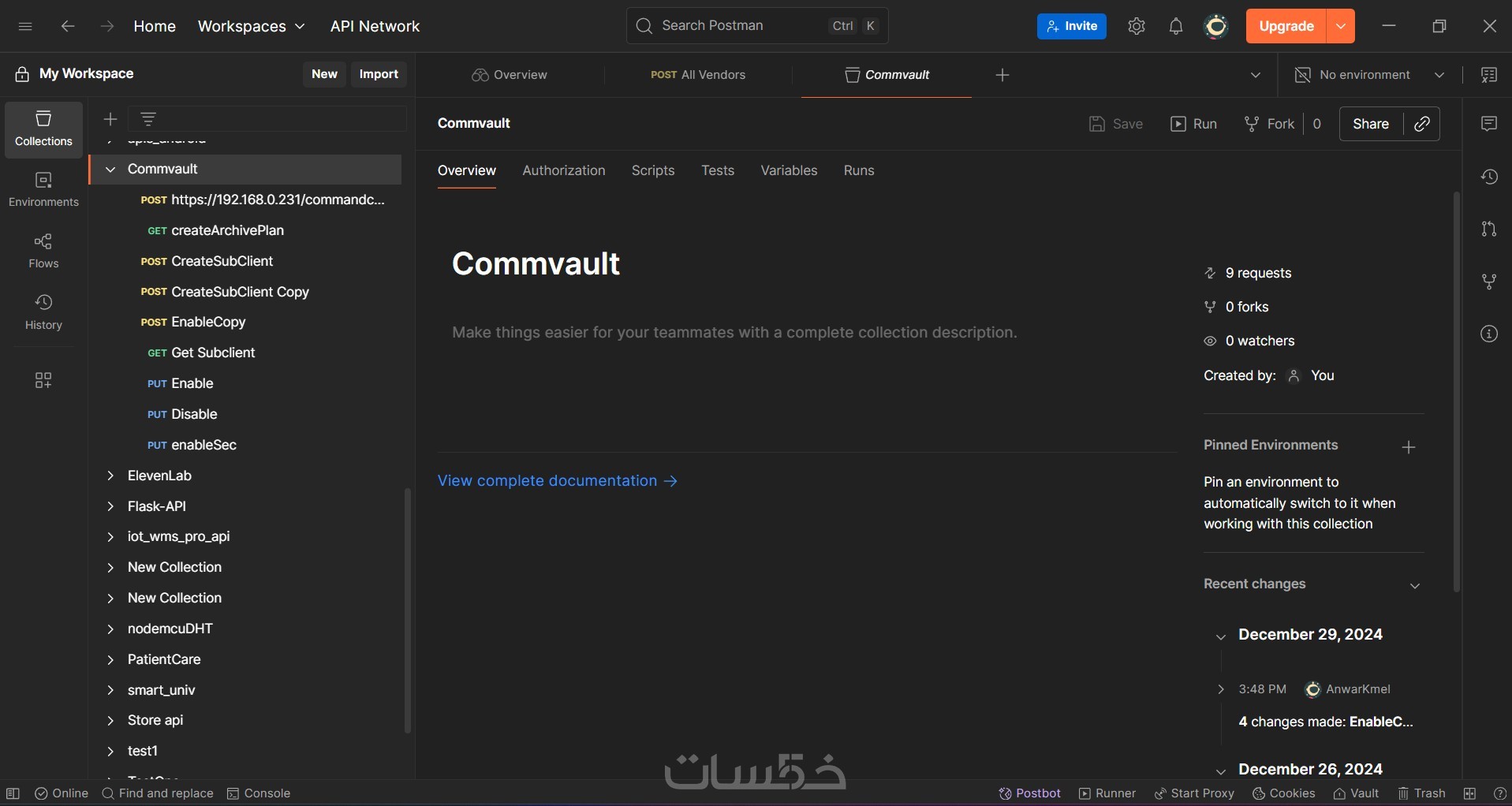Open the user avatar menu
The width and height of the screenshot is (1512, 806).
[1216, 26]
